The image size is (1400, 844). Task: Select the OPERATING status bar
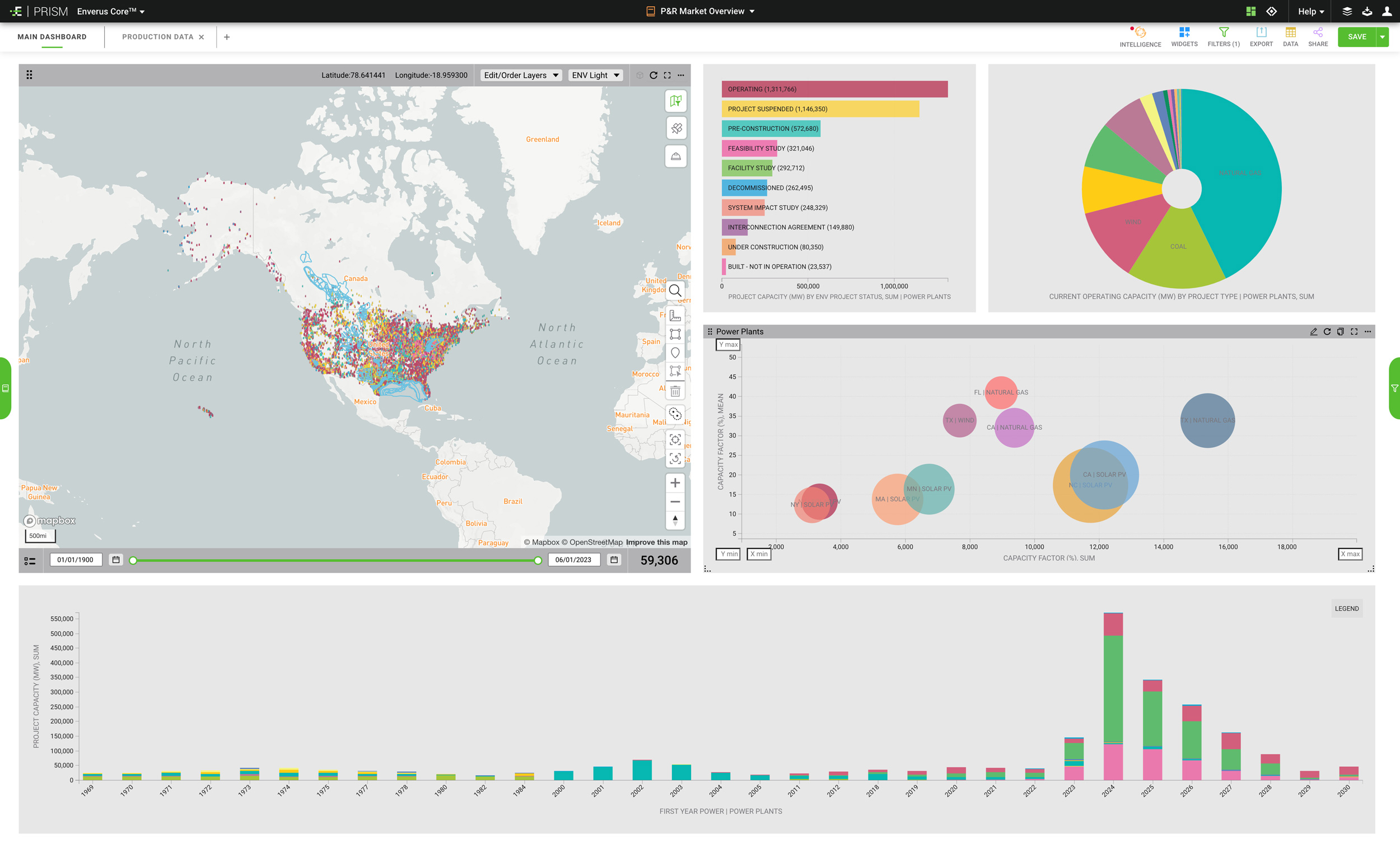834,89
